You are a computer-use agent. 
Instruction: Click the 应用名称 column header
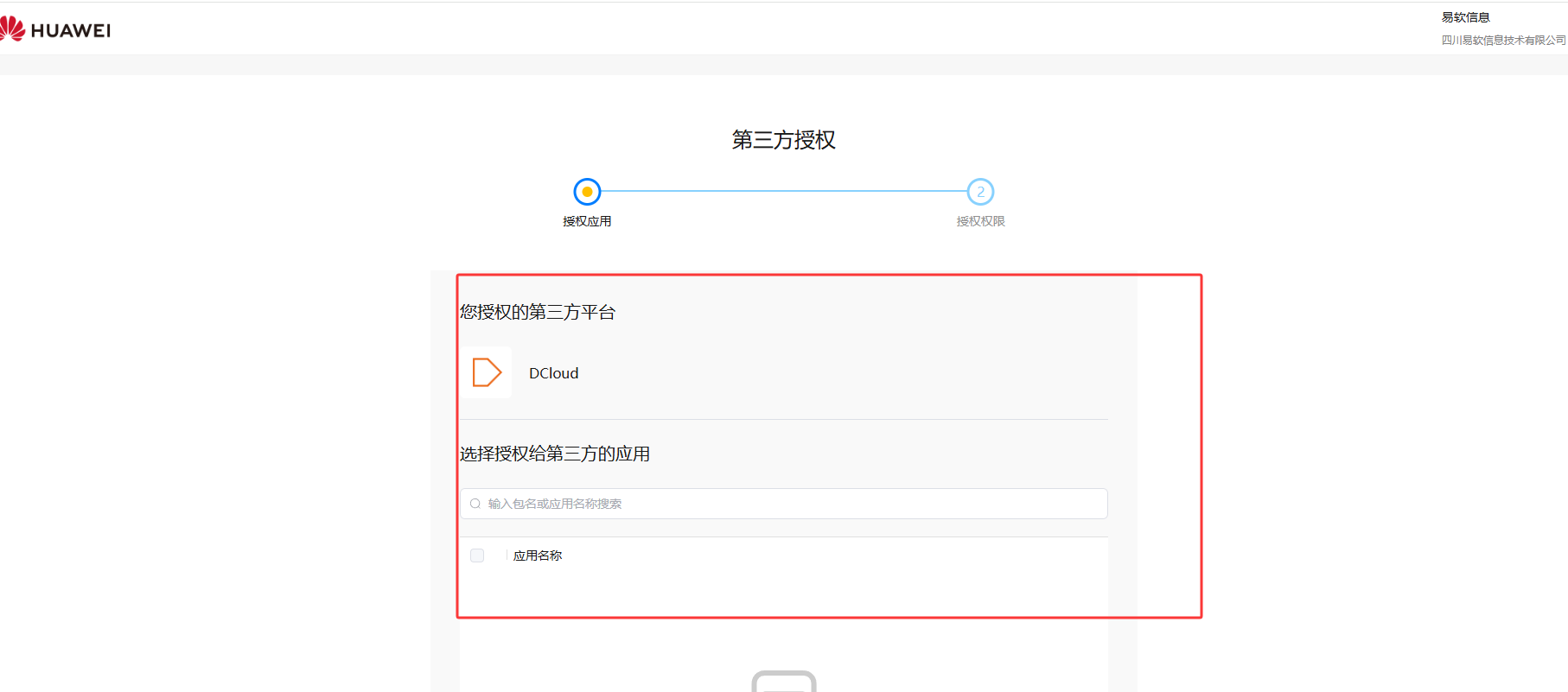point(538,556)
